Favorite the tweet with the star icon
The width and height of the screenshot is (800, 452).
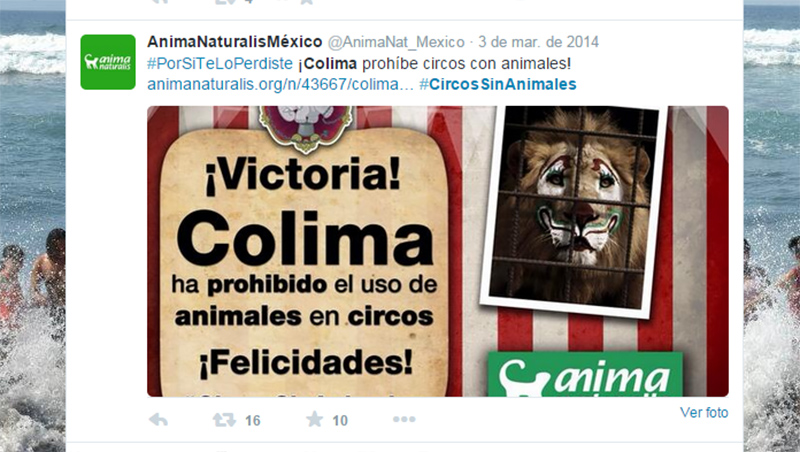[x=315, y=419]
